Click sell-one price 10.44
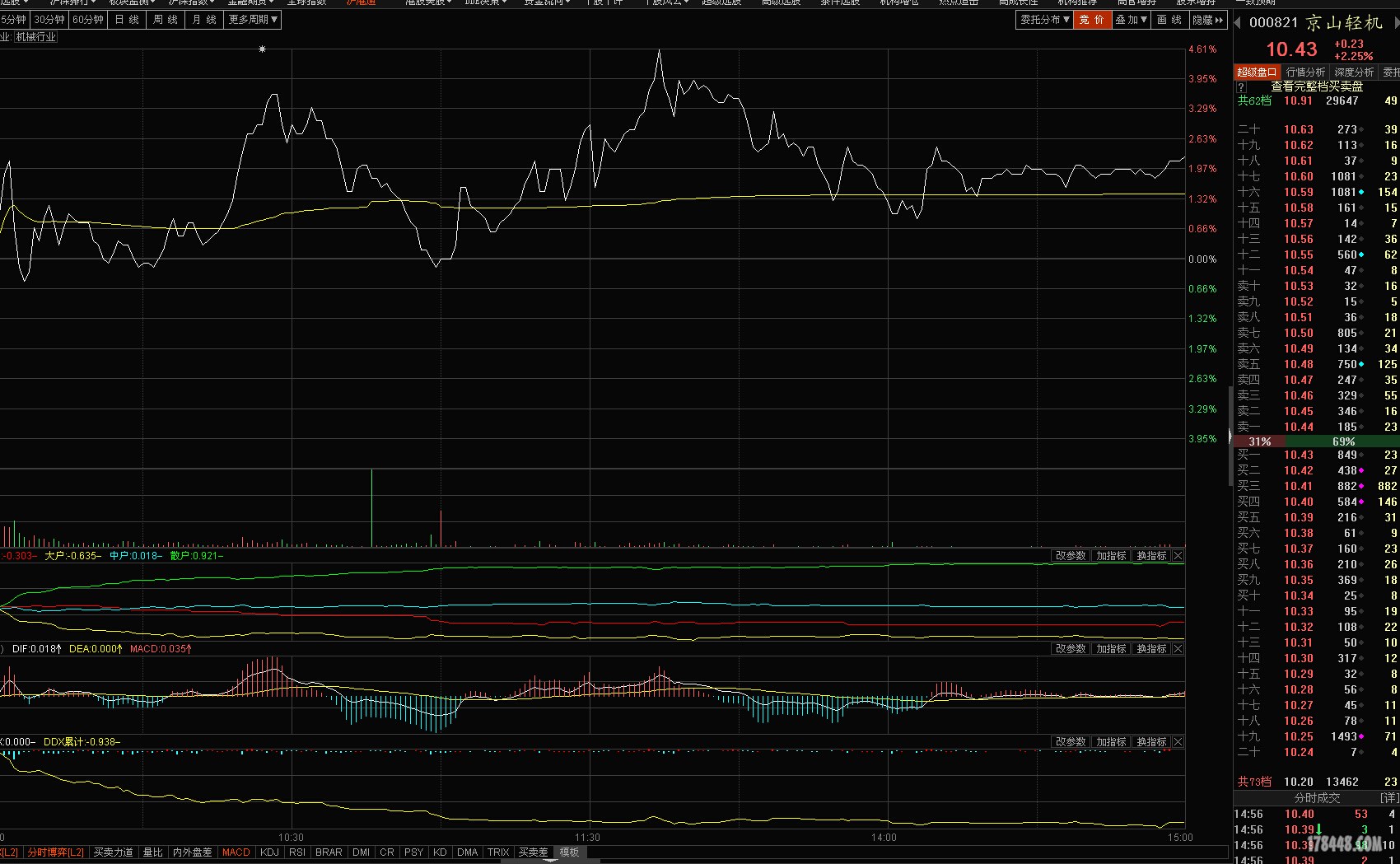 point(1299,427)
